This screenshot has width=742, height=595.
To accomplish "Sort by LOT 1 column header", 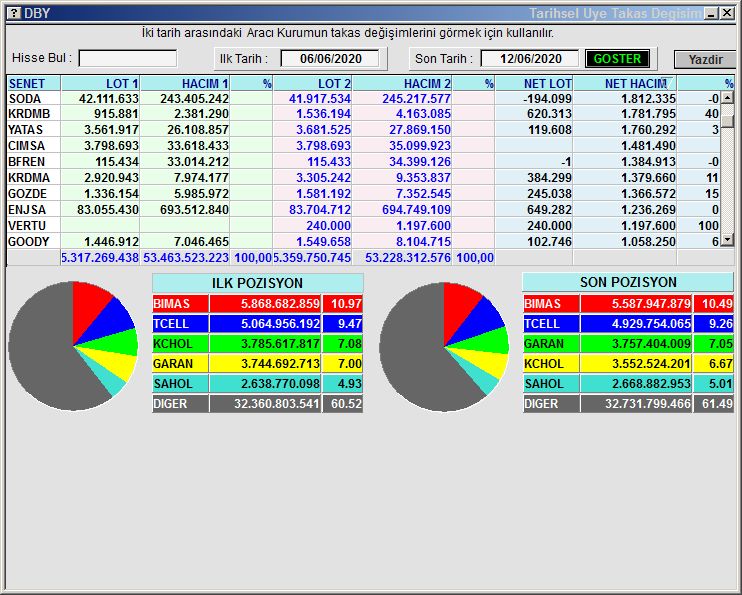I will (100, 83).
